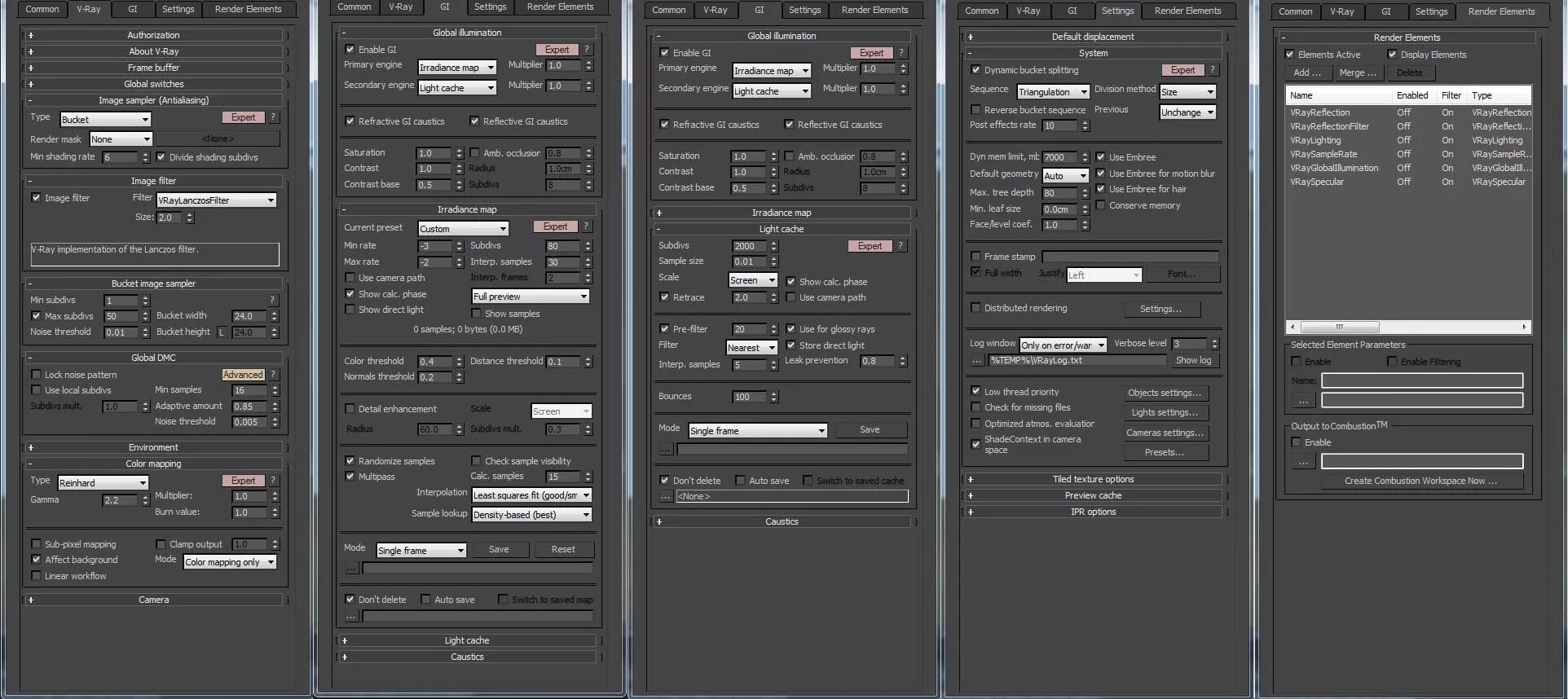The width and height of the screenshot is (1568, 699).
Task: Enable Distributed rendering checkbox
Action: pyautogui.click(x=976, y=308)
